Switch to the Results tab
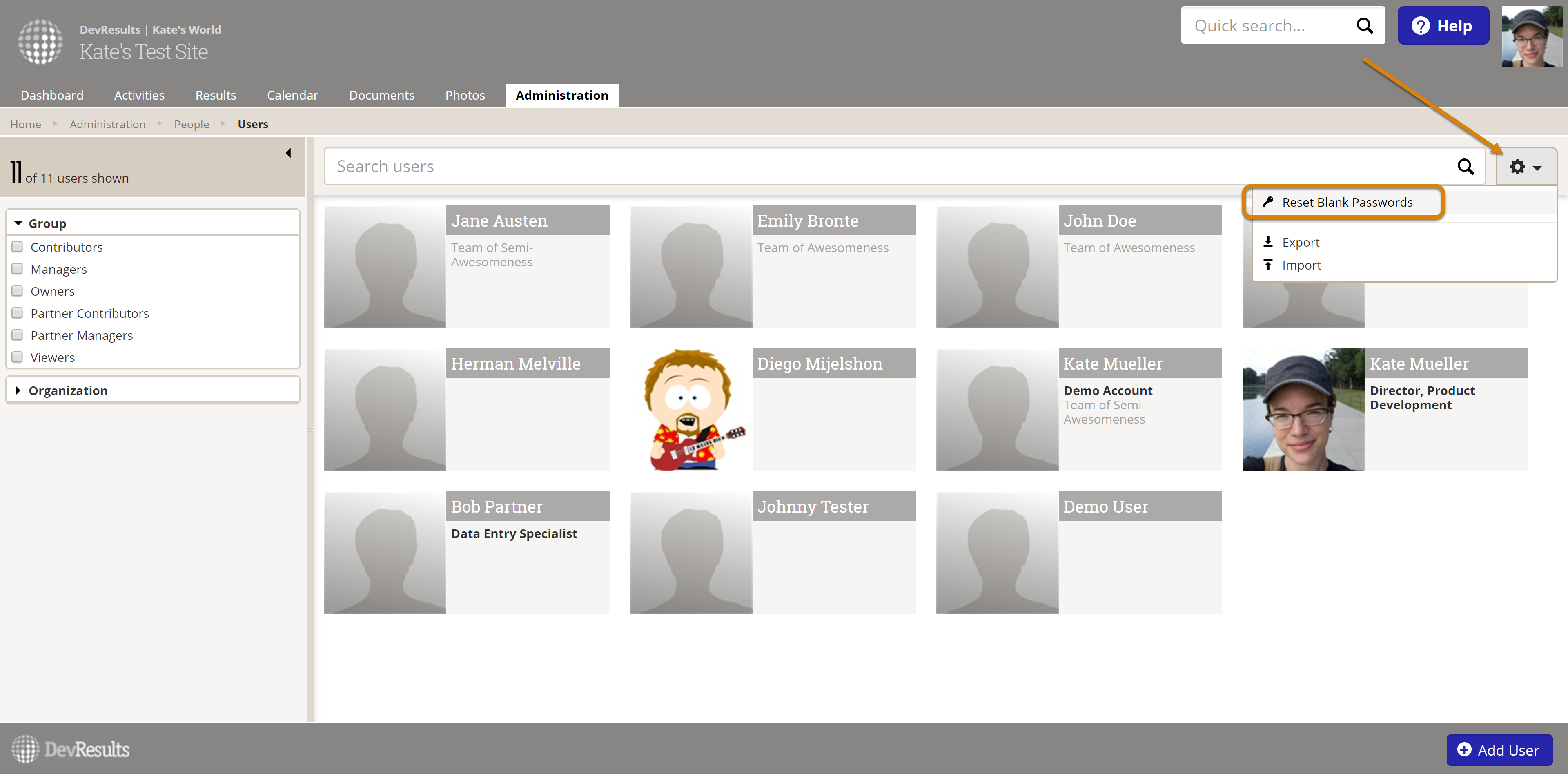Viewport: 1568px width, 774px height. pyautogui.click(x=216, y=96)
